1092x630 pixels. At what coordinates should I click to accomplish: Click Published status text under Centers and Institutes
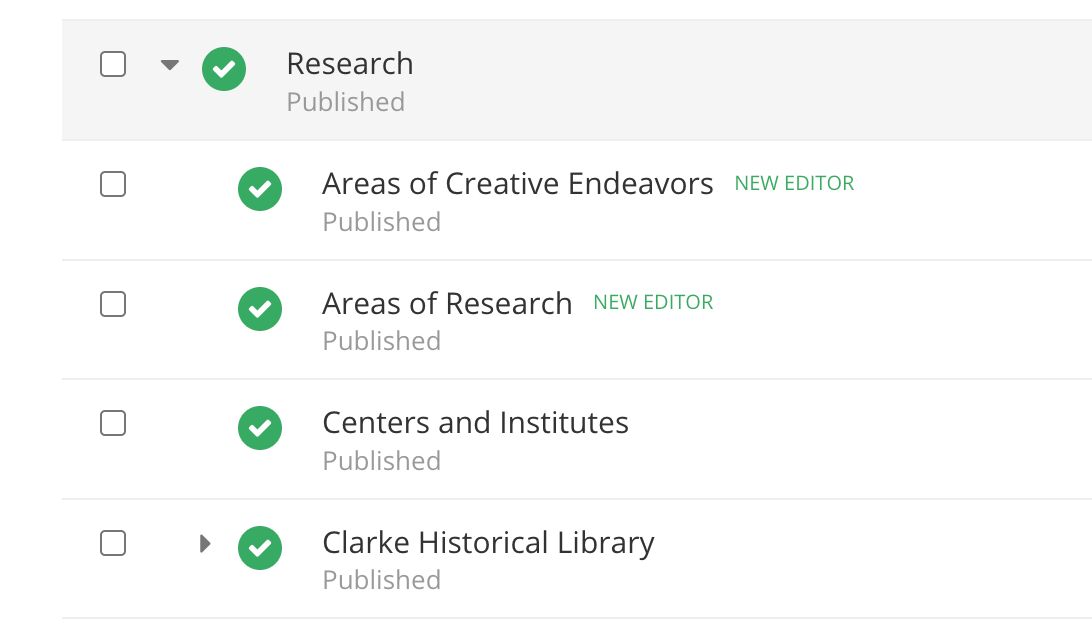381,461
